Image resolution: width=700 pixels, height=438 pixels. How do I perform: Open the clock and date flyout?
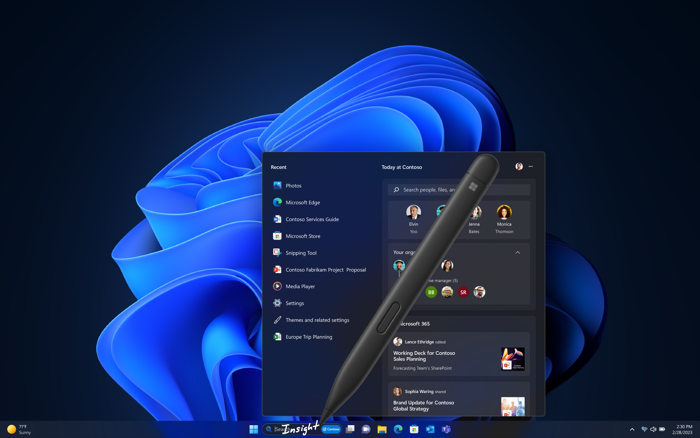tap(682, 429)
